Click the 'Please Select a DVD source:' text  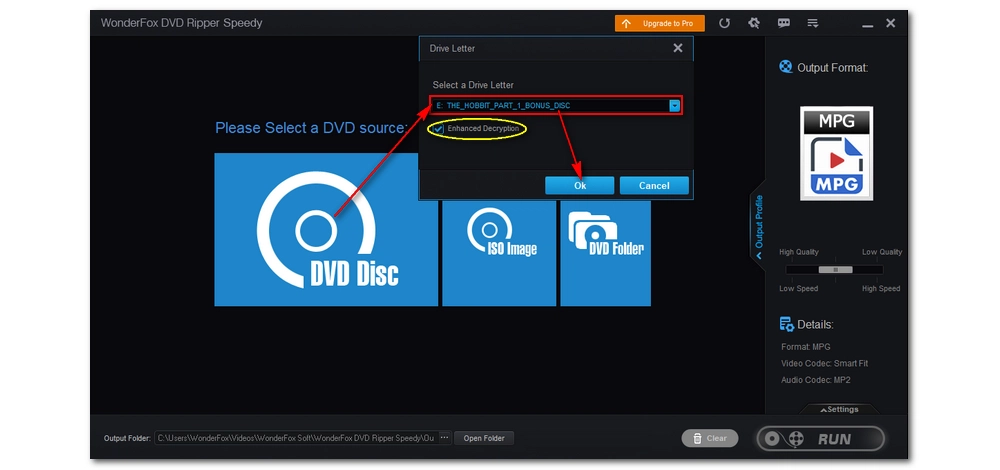tap(311, 128)
